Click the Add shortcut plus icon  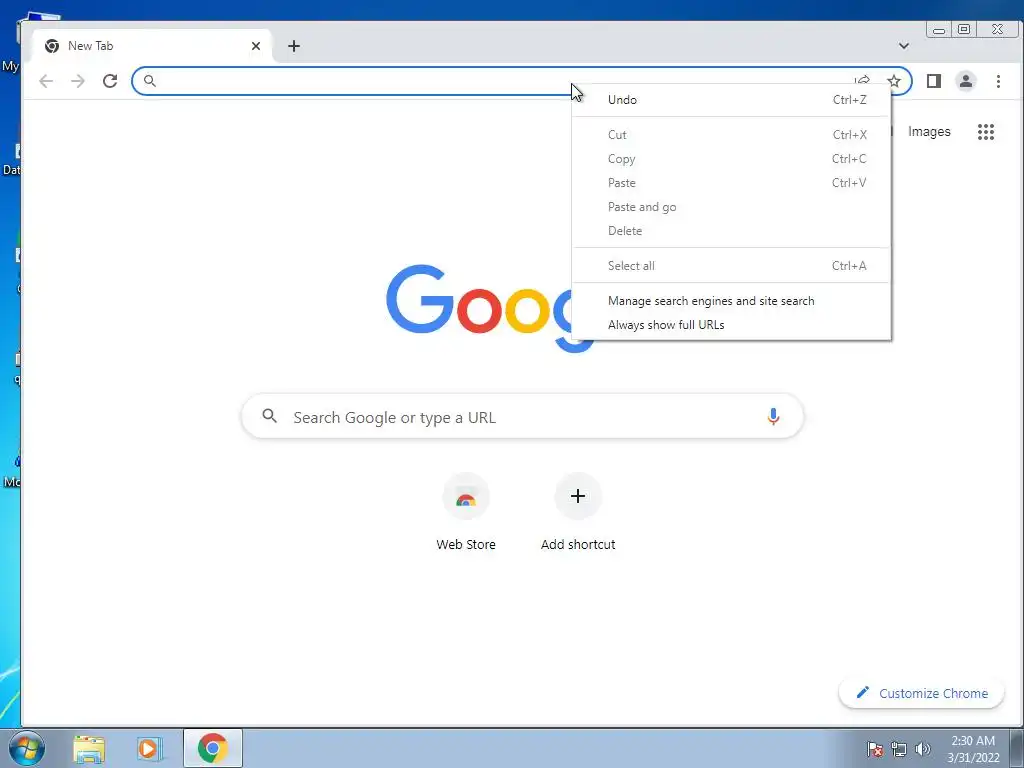[578, 496]
